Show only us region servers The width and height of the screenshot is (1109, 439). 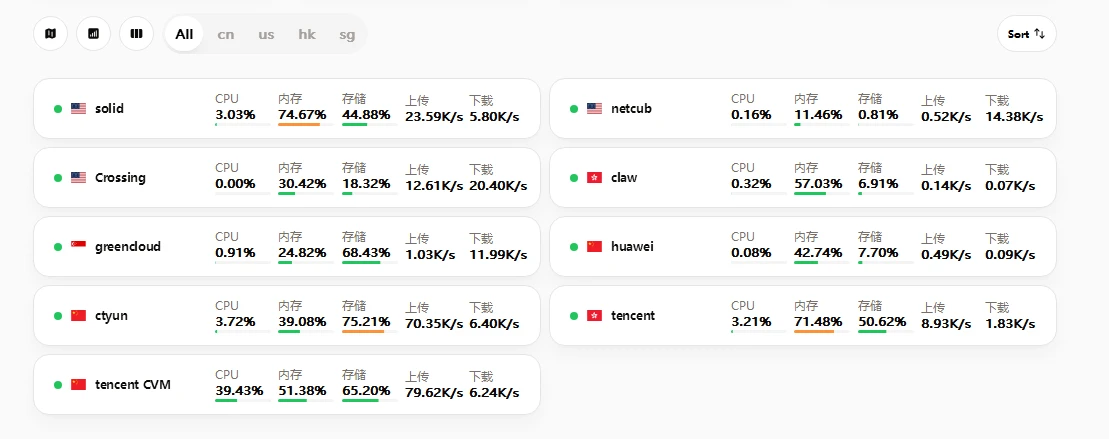[x=266, y=34]
